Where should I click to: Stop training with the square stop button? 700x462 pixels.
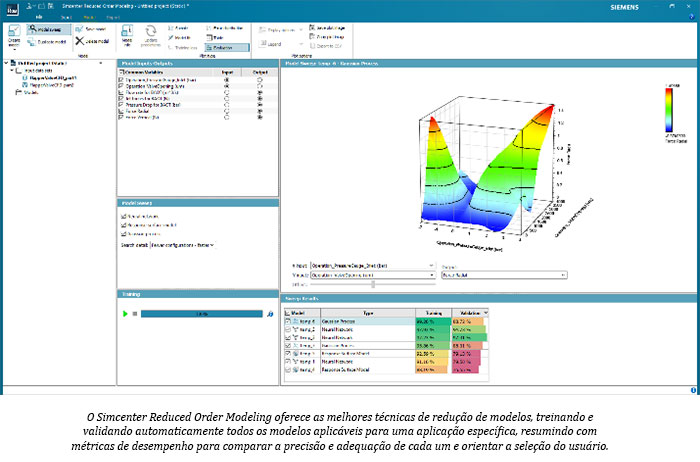coord(135,314)
